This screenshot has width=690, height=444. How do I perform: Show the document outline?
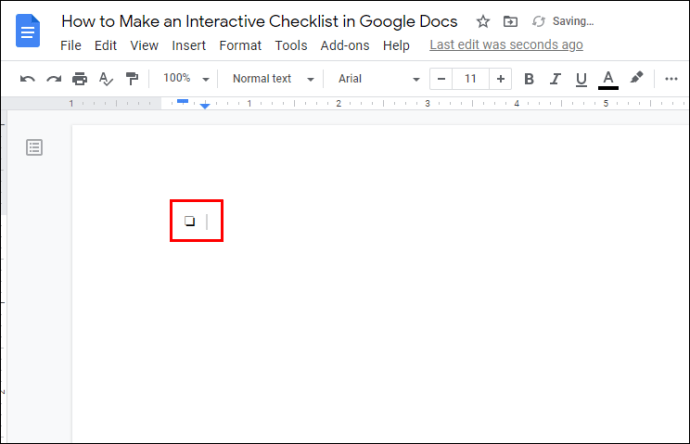coord(34,147)
